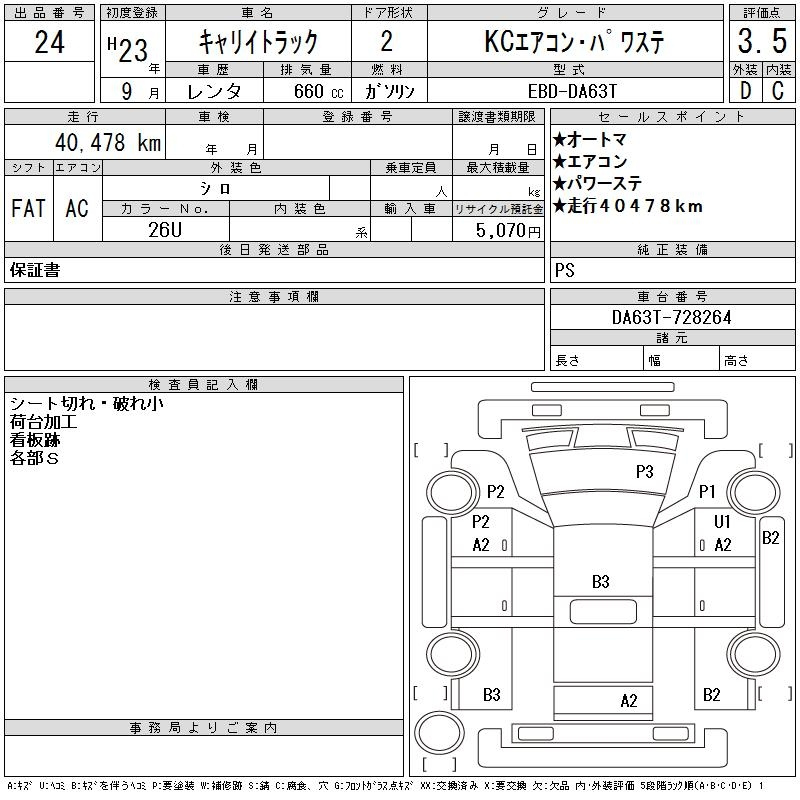Screen dimensions: 800x800
Task: Click the lot number 24
Action: pos(49,42)
